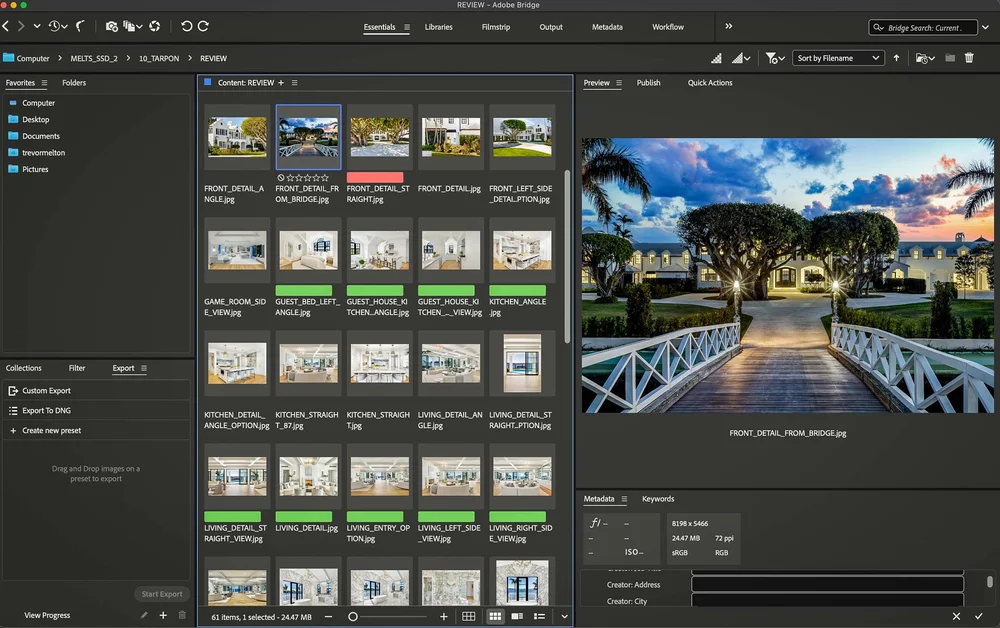Image resolution: width=1000 pixels, height=628 pixels.
Task: Delete item using the trash icon
Action: point(969,58)
